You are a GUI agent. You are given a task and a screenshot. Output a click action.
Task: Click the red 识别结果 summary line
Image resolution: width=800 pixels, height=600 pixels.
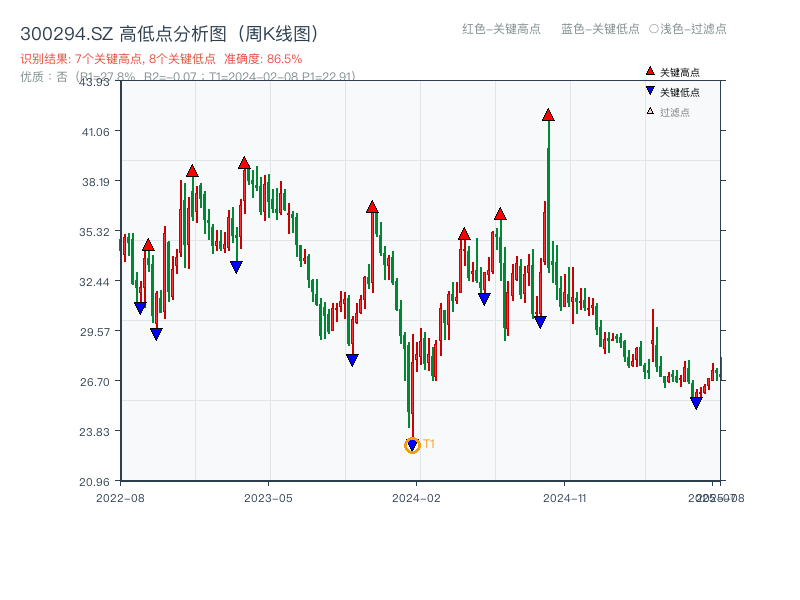161,59
